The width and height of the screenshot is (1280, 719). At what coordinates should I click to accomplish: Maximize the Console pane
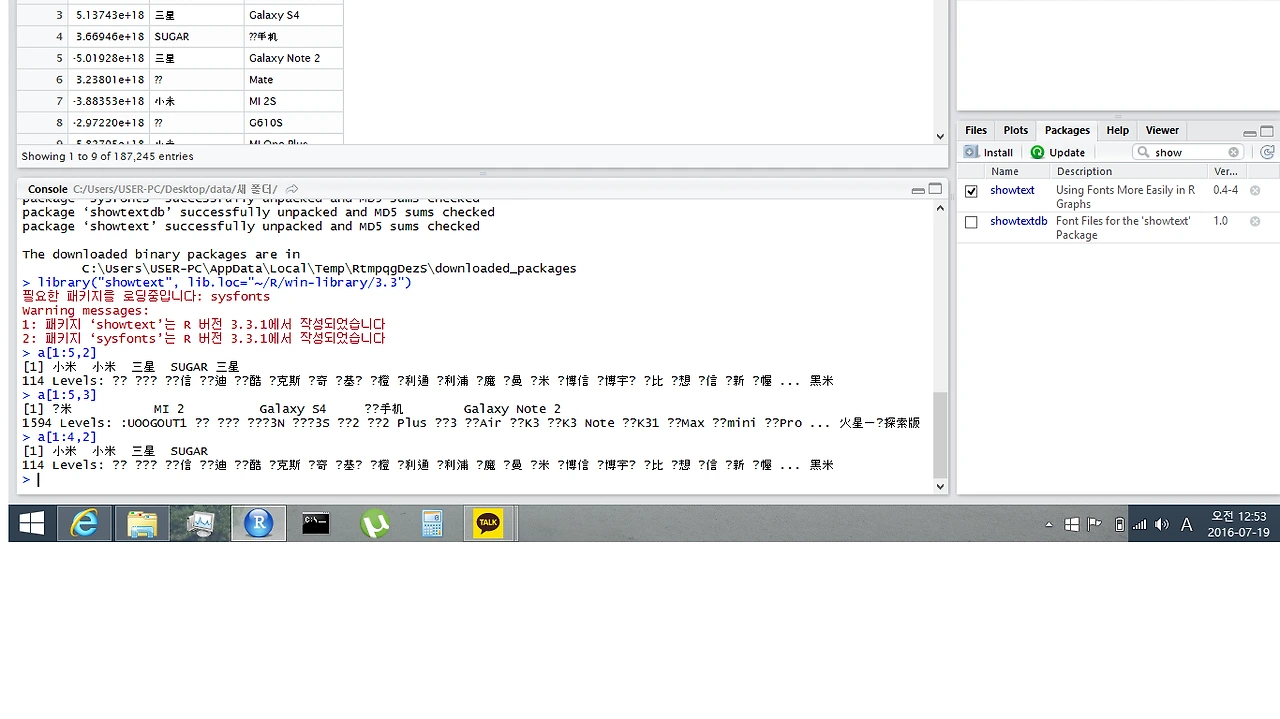(935, 189)
